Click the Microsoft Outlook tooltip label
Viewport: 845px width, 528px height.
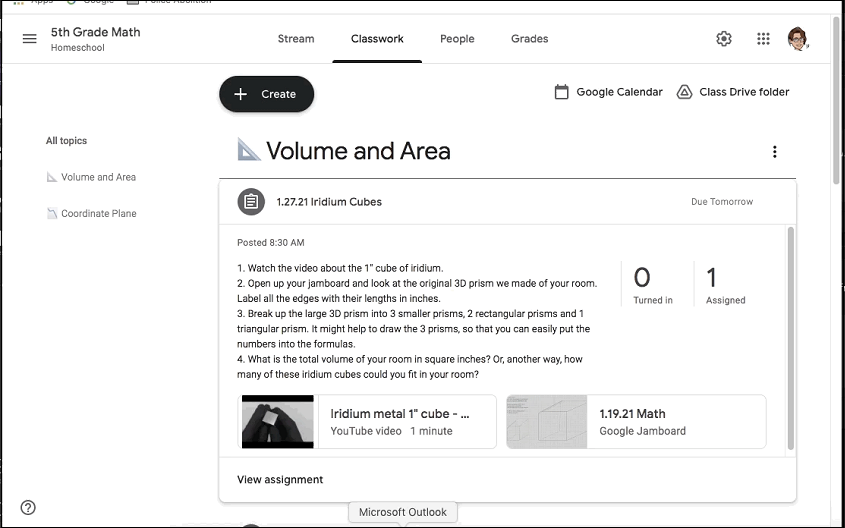pos(403,512)
